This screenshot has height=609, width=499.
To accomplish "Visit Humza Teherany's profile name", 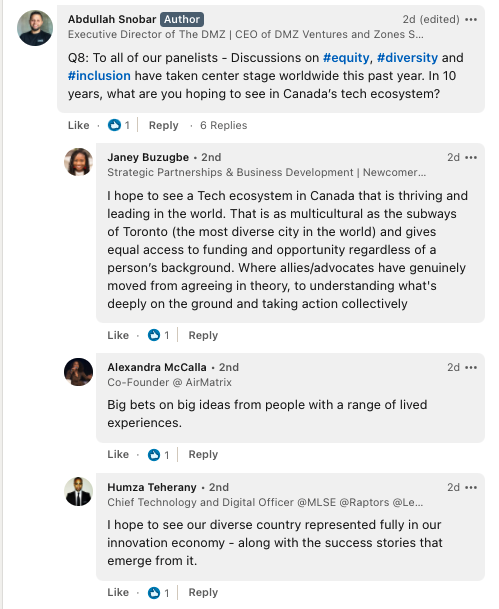I will [x=152, y=487].
